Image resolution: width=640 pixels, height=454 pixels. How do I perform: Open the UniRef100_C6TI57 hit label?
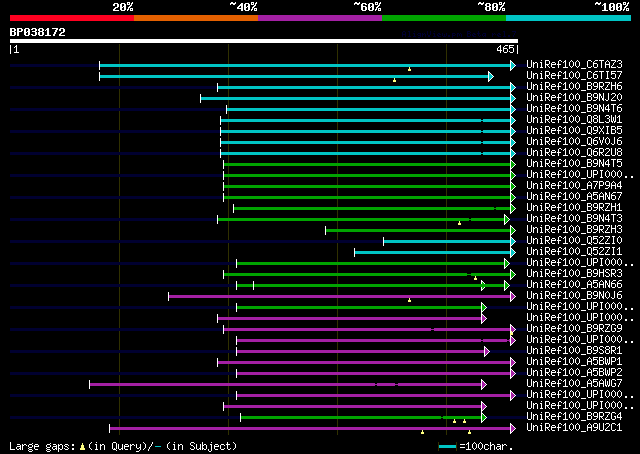pyautogui.click(x=574, y=76)
